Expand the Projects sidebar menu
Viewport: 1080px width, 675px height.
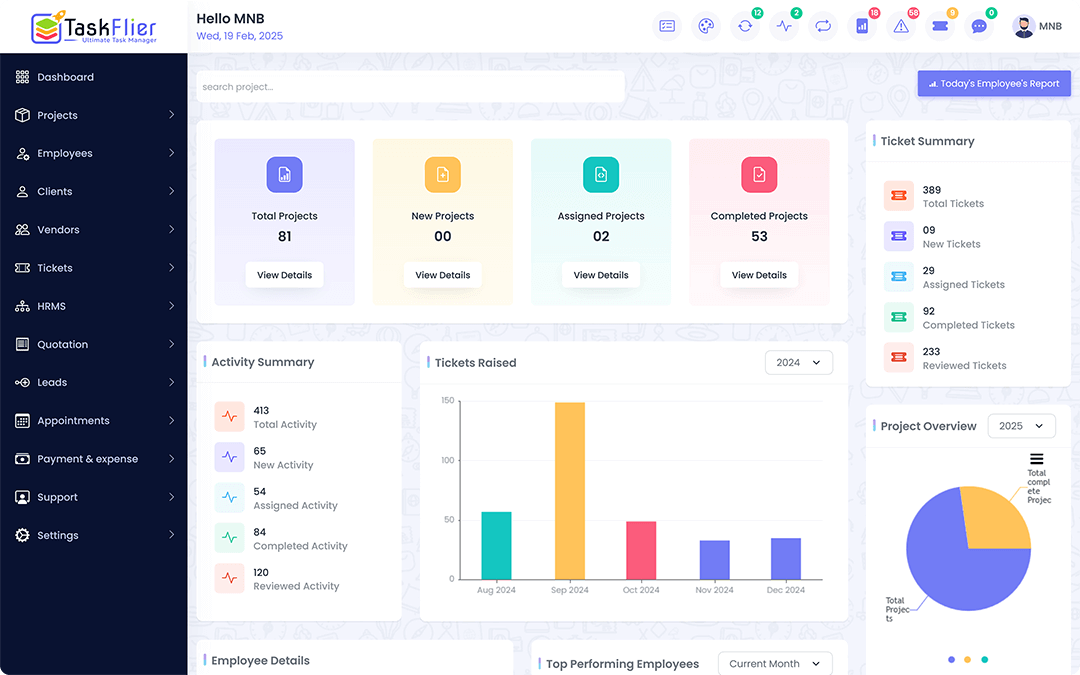[x=94, y=115]
